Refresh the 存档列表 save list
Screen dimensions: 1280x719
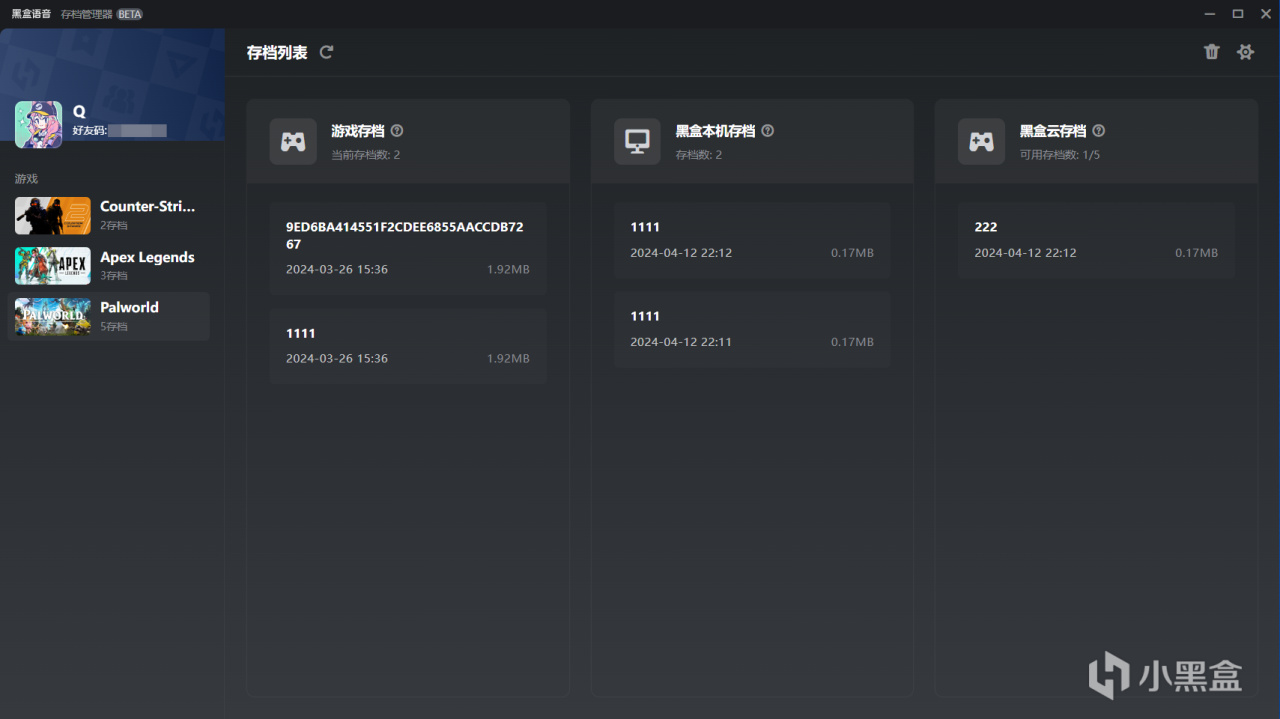326,52
